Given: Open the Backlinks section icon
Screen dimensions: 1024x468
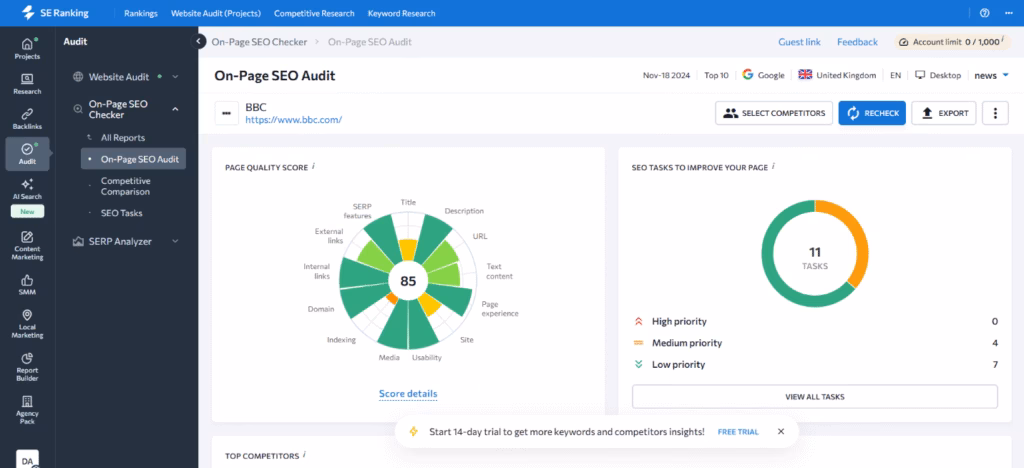Looking at the screenshot, I should point(27,119).
